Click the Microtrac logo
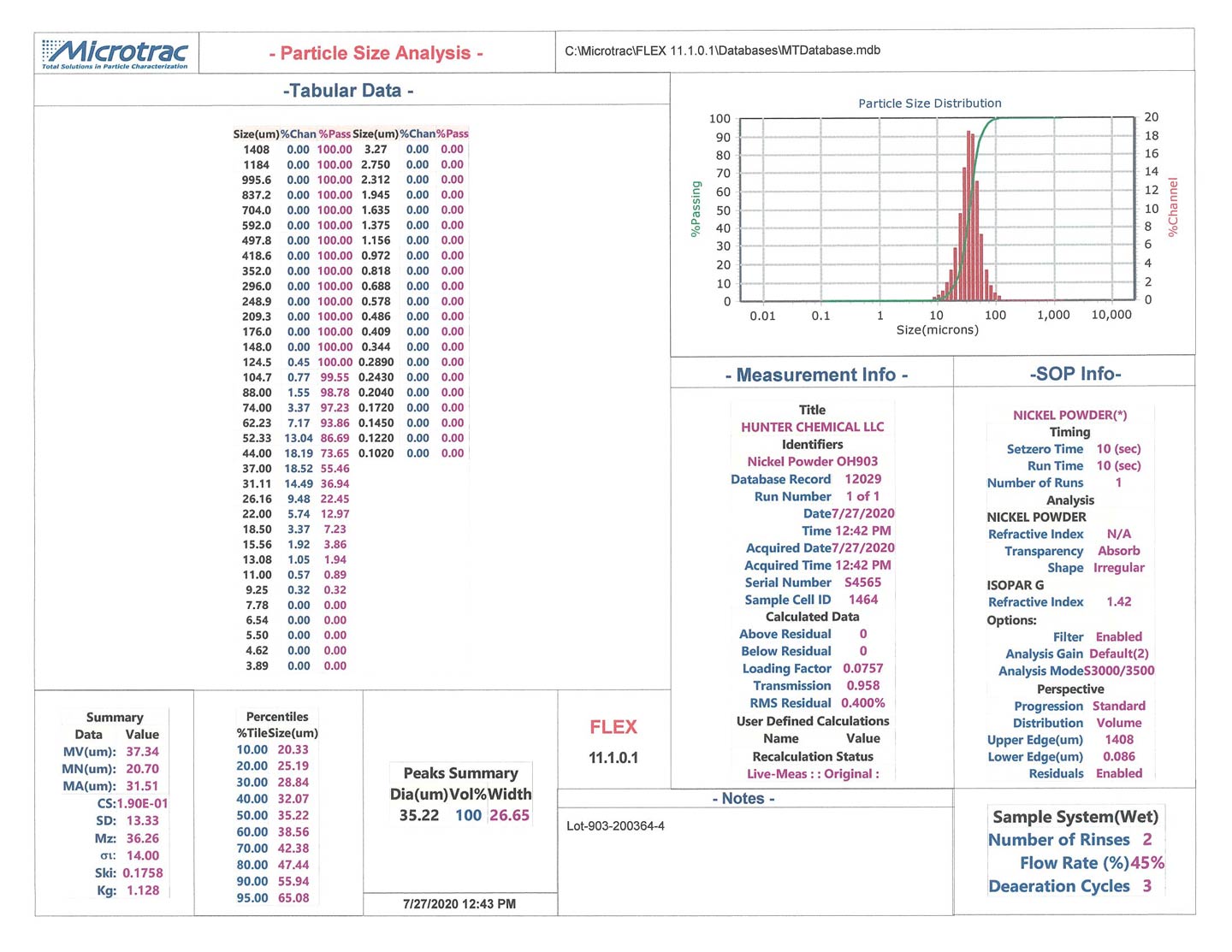Image resolution: width=1232 pixels, height=952 pixels. click(x=115, y=53)
